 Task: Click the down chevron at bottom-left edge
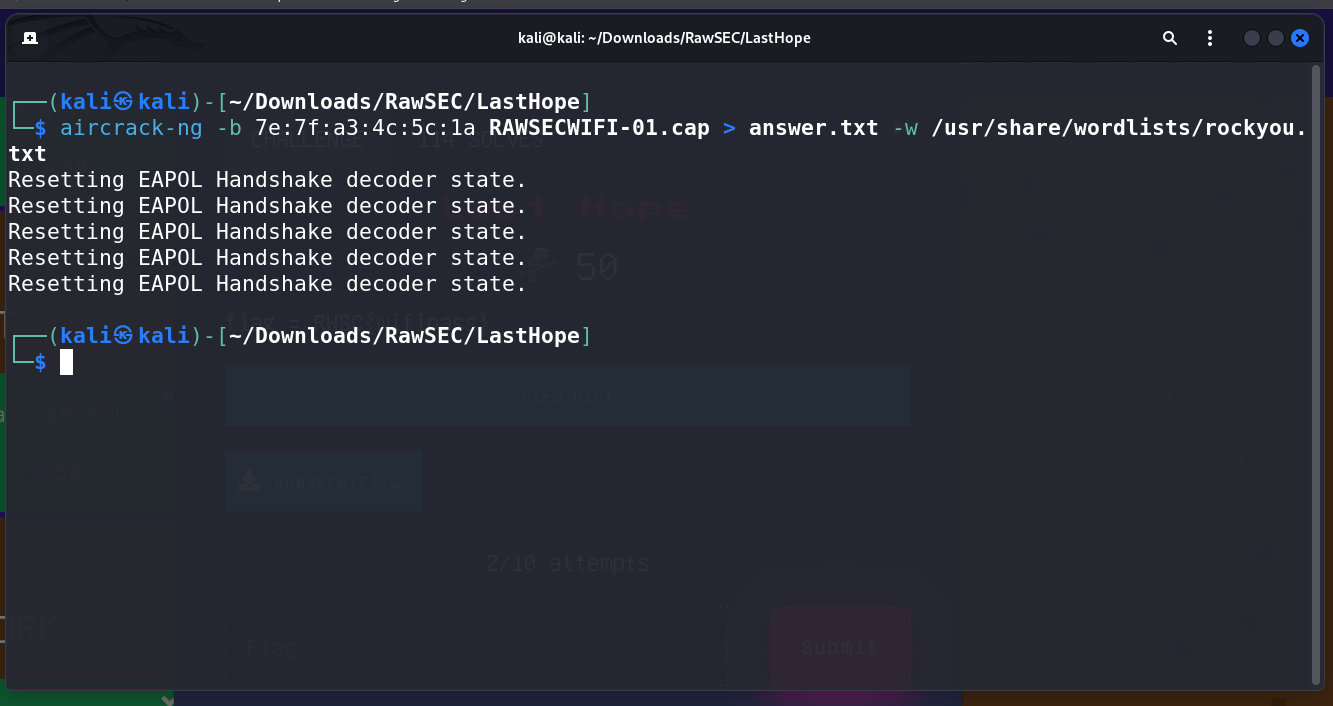click(166, 699)
